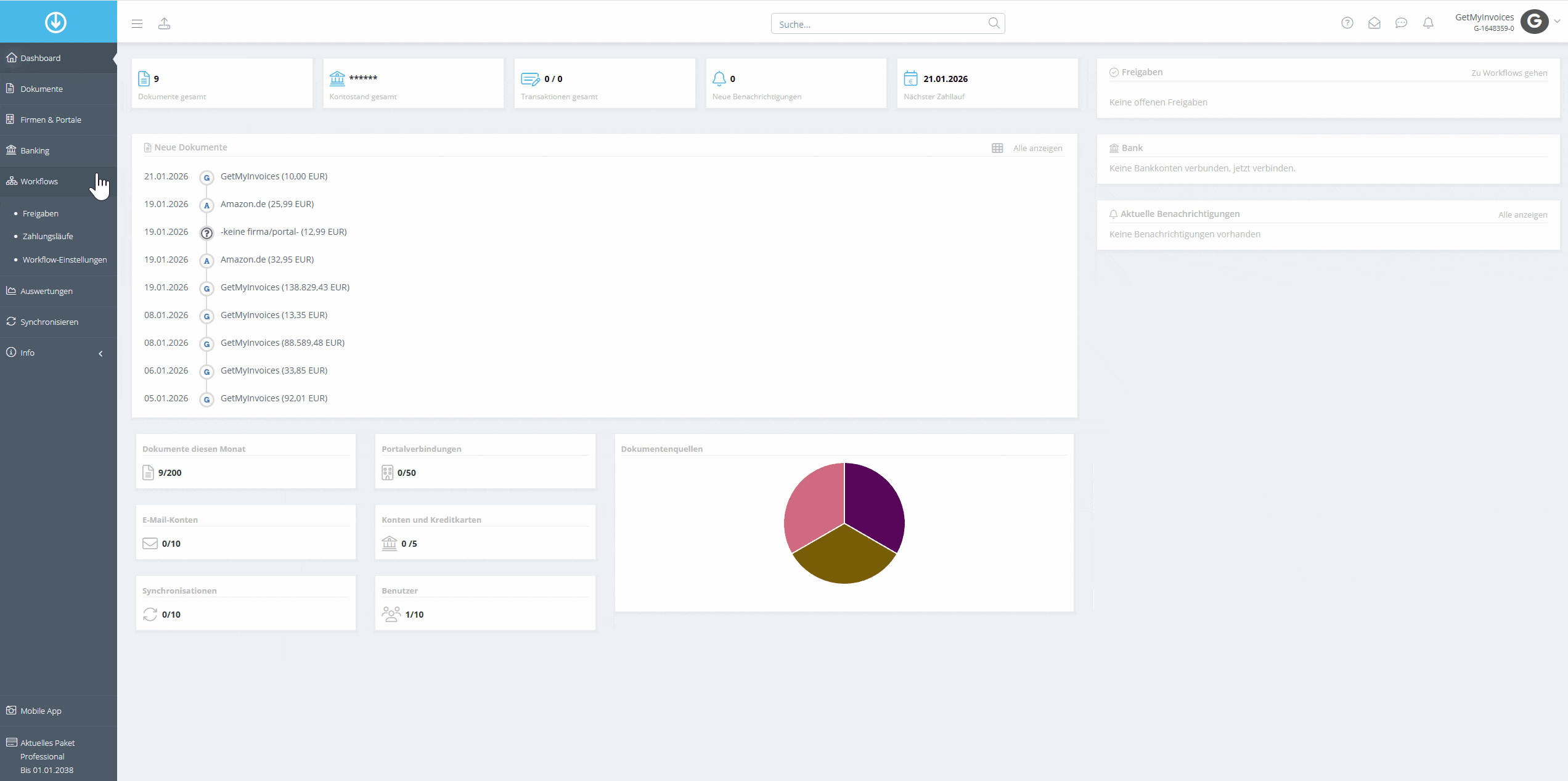The width and height of the screenshot is (1568, 781).
Task: Select the Freigaben submenu item
Action: (41, 213)
